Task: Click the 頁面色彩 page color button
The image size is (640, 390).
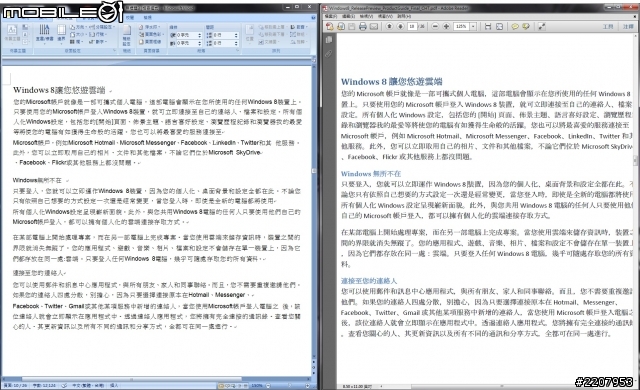Action: point(150,34)
